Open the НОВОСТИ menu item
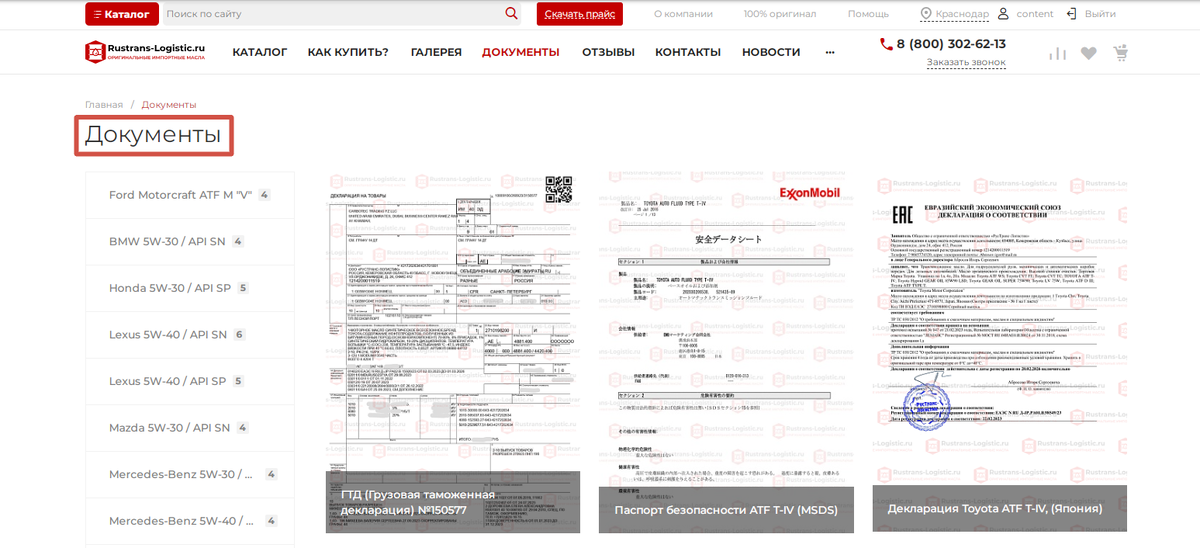 tap(771, 52)
